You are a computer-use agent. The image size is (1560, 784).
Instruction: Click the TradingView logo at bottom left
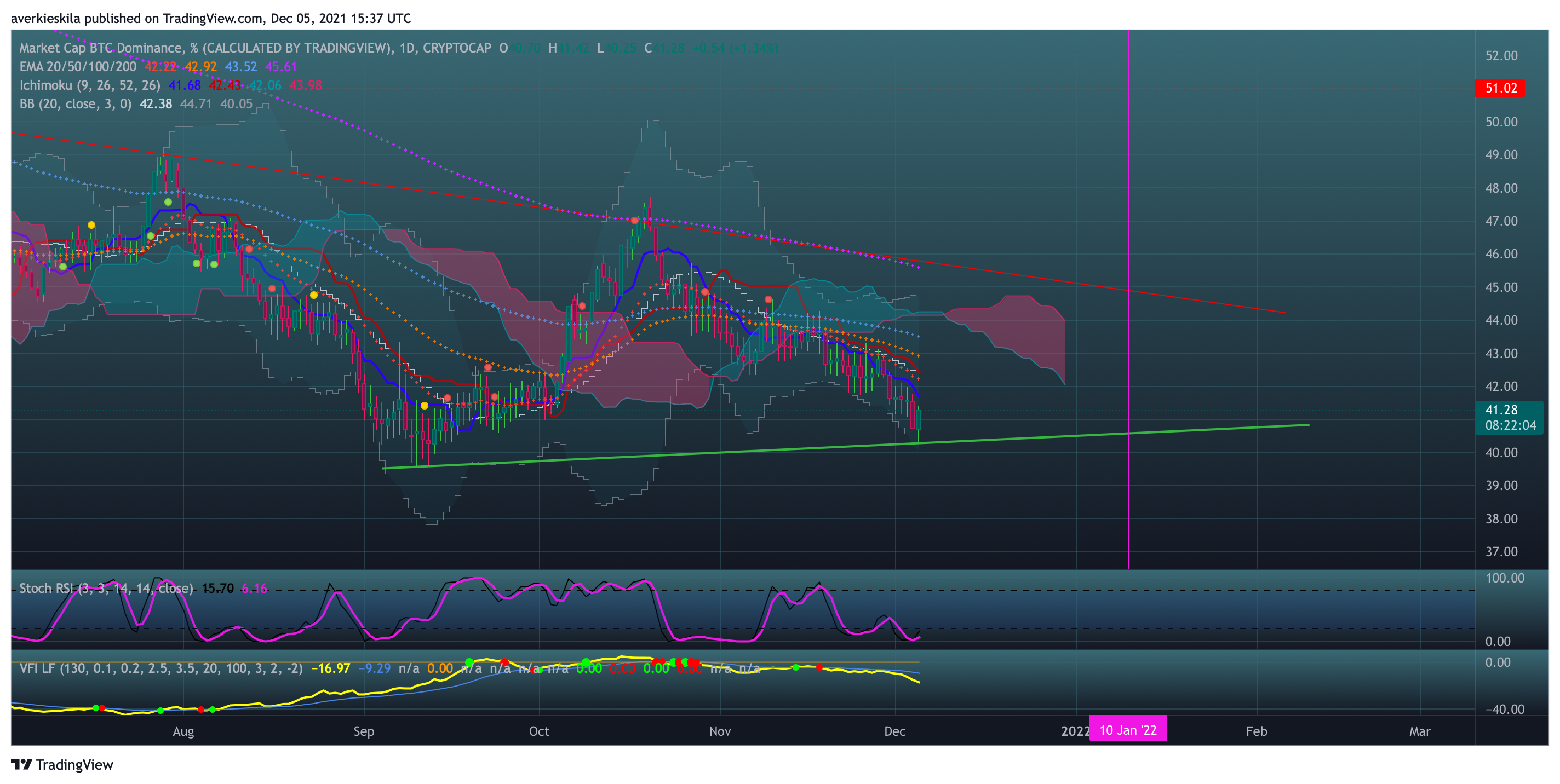point(62,764)
